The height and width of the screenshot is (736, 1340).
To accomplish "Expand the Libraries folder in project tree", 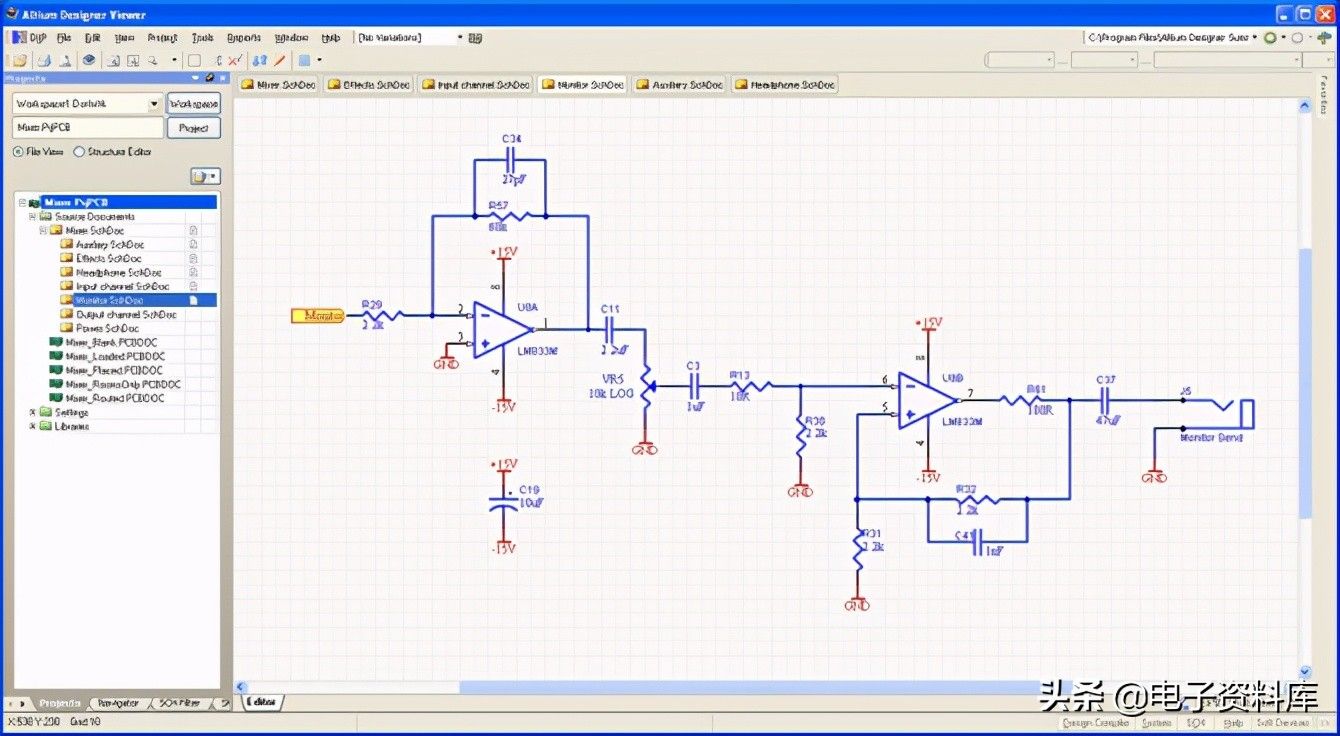I will click(x=33, y=426).
